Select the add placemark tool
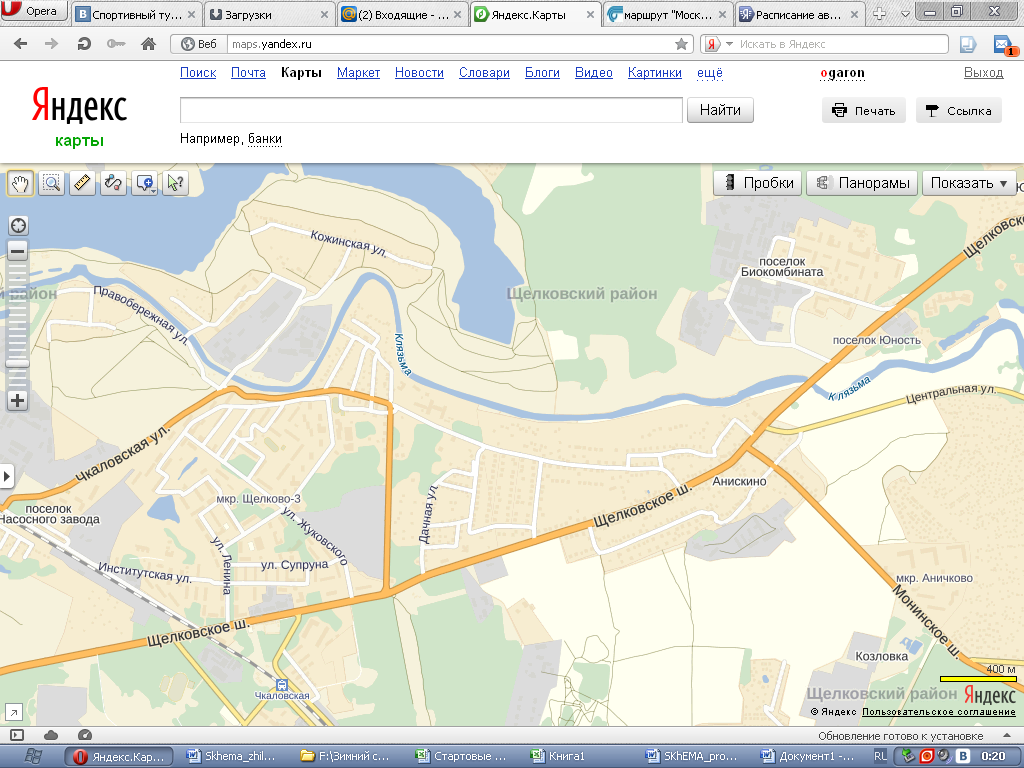 (x=145, y=184)
